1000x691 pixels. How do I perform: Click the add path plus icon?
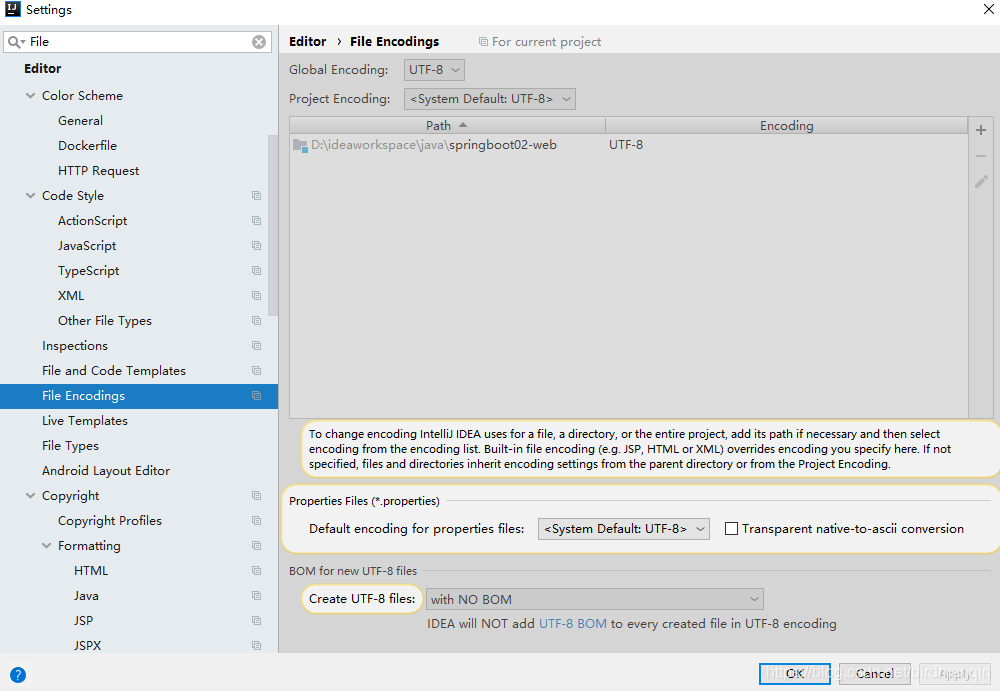[981, 130]
